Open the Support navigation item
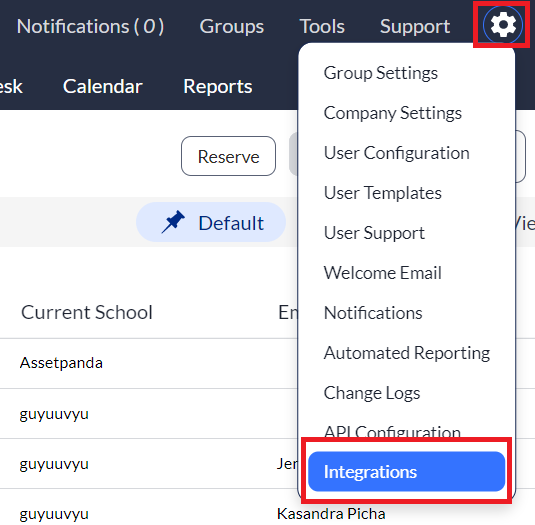The height and width of the screenshot is (525, 535). click(415, 26)
